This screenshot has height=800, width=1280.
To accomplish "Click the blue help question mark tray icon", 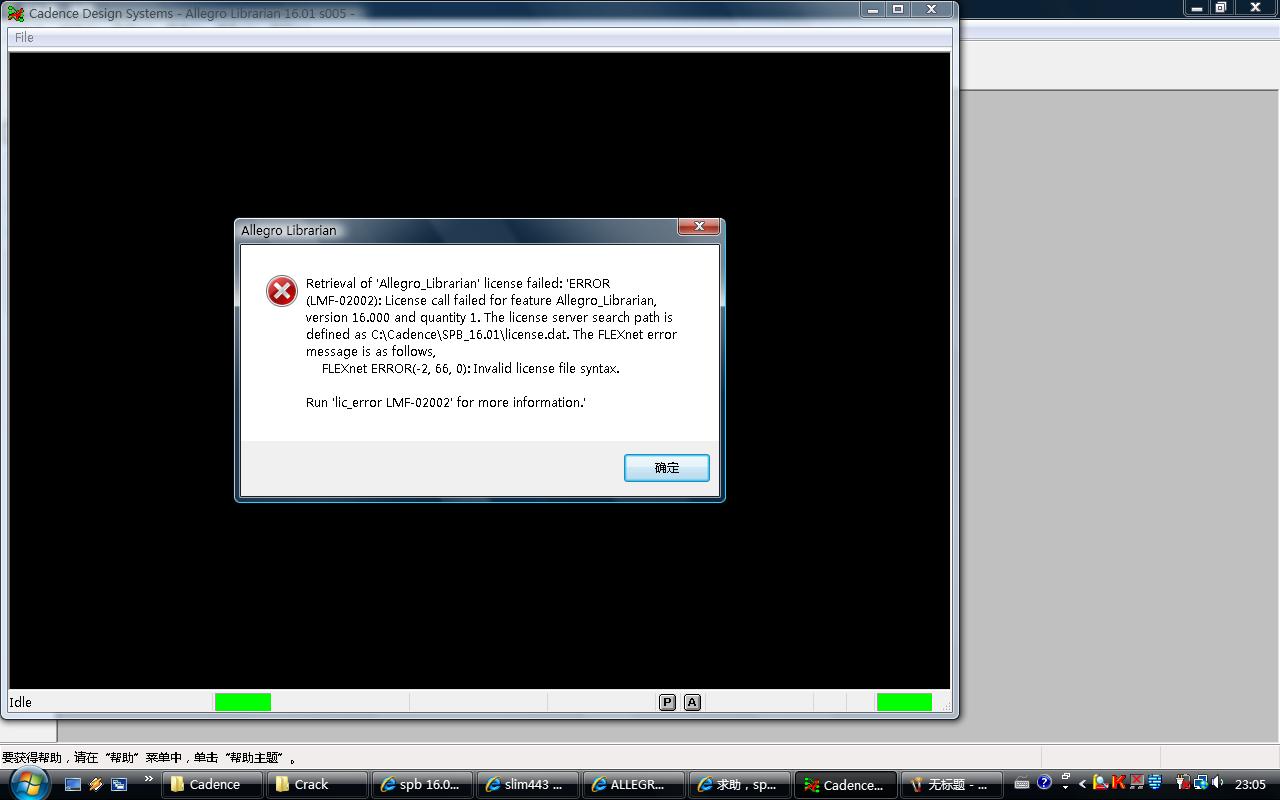I will click(x=1045, y=783).
